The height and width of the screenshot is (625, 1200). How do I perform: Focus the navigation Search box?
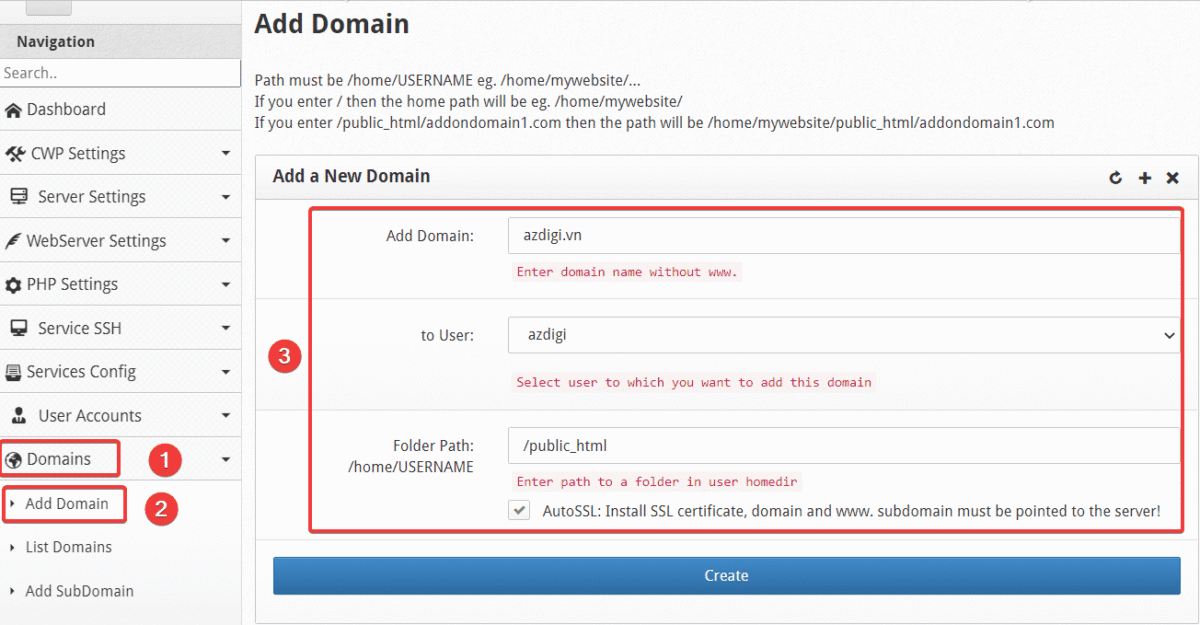click(120, 73)
